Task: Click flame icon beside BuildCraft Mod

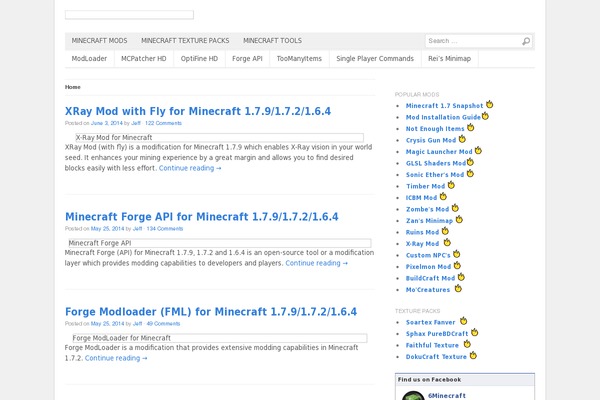Action: 461,277
